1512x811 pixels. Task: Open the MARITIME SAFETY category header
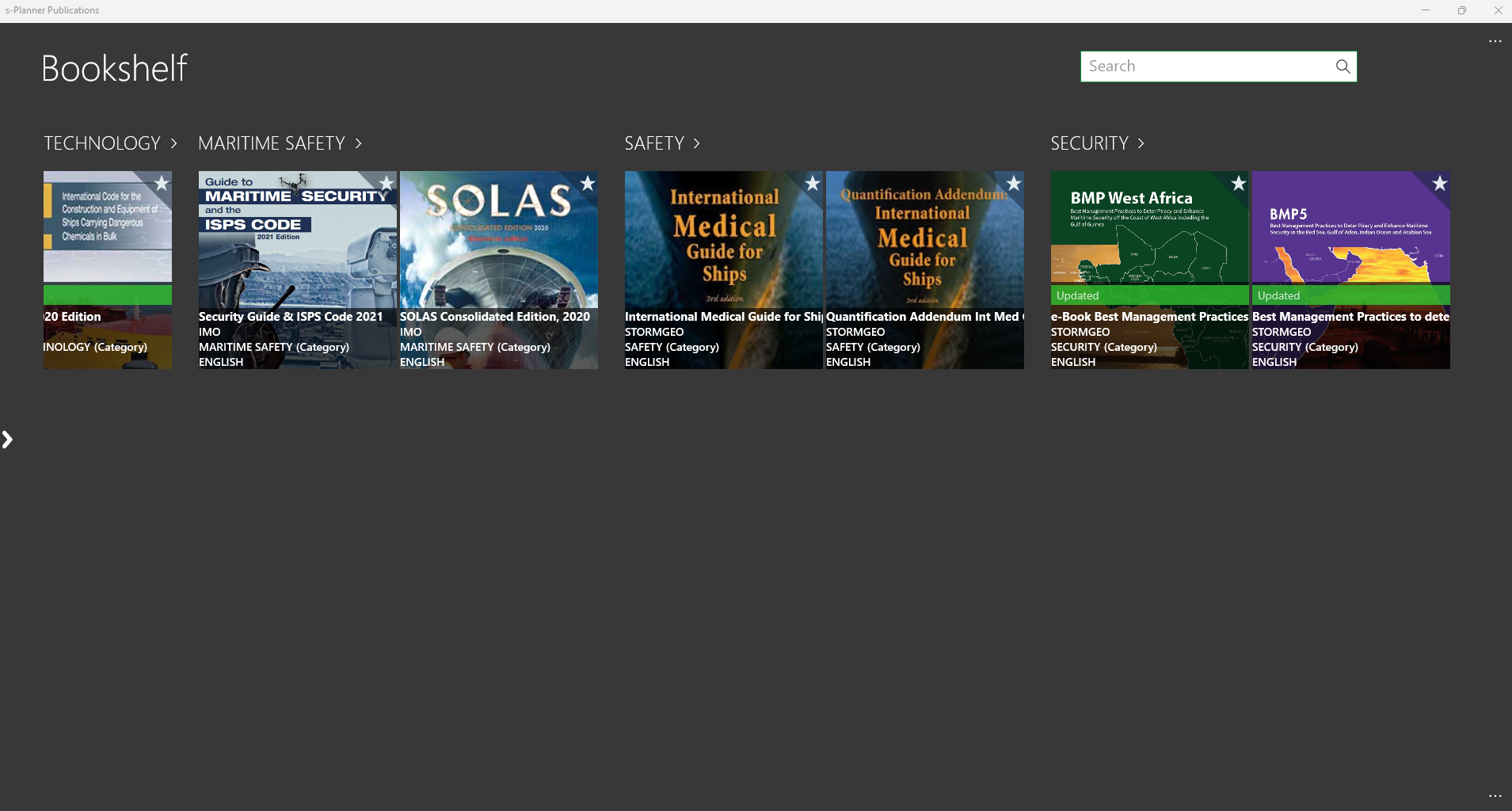pos(272,143)
